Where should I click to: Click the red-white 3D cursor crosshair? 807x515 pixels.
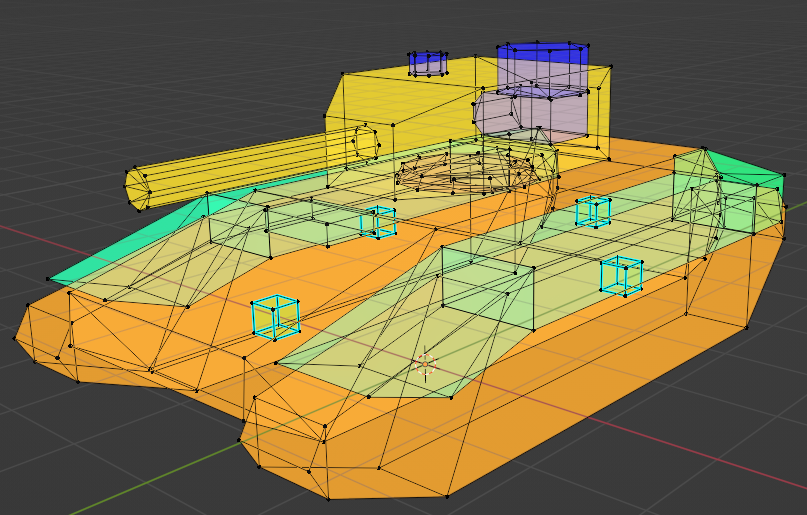(425, 364)
